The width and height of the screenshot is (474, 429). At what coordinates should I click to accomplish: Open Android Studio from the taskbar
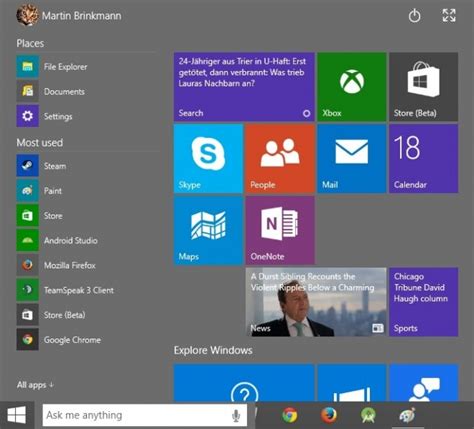368,415
